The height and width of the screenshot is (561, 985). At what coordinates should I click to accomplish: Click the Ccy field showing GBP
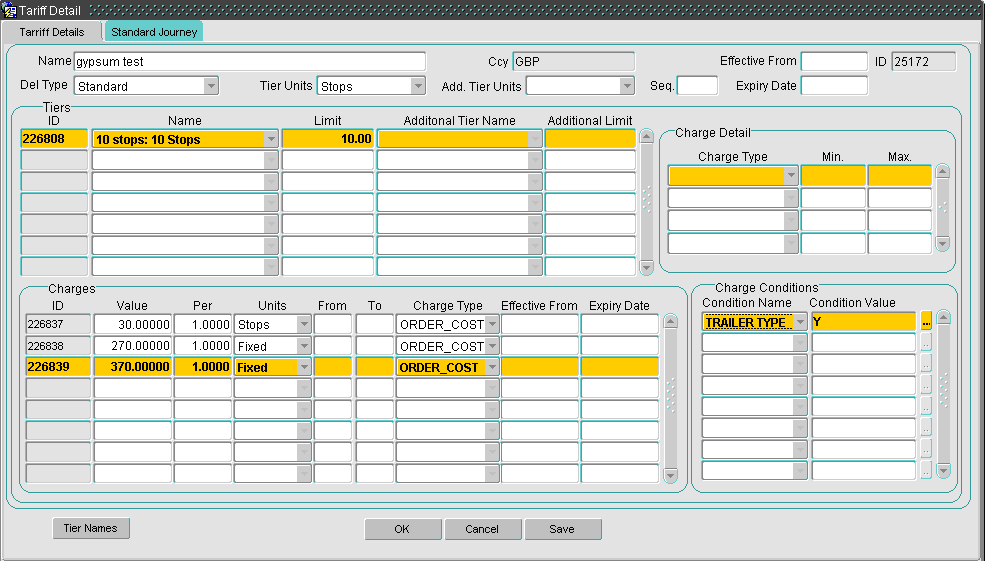pyautogui.click(x=574, y=62)
